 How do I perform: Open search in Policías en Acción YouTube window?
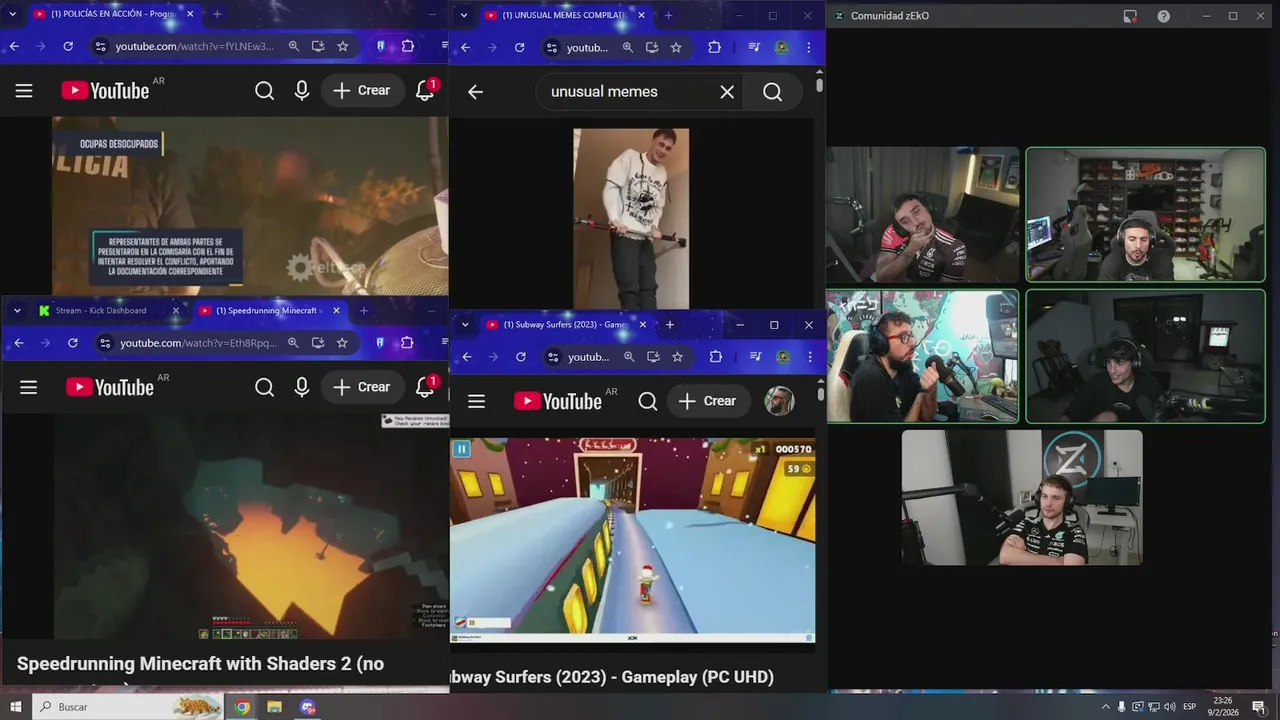click(x=264, y=91)
